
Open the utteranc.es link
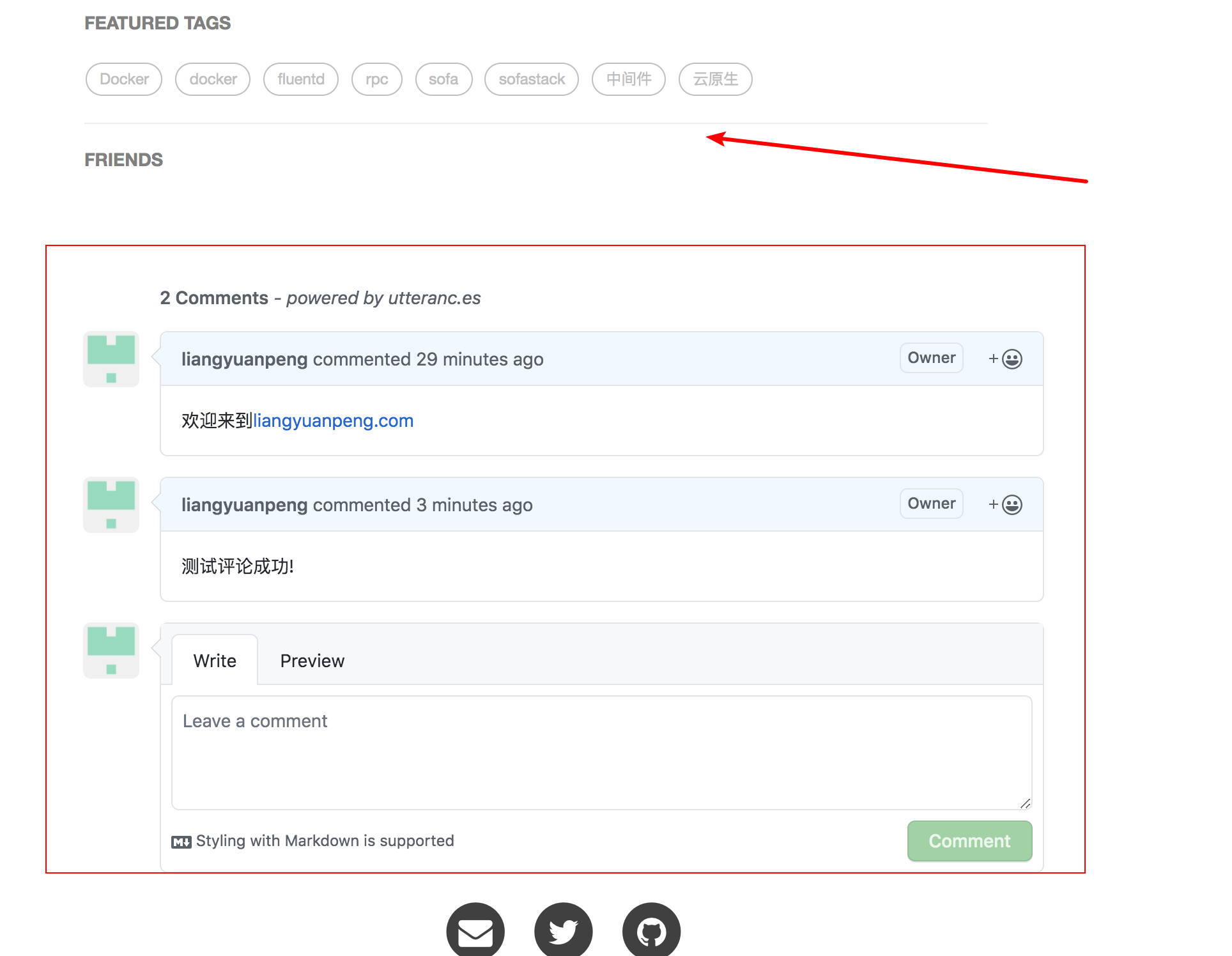[434, 298]
